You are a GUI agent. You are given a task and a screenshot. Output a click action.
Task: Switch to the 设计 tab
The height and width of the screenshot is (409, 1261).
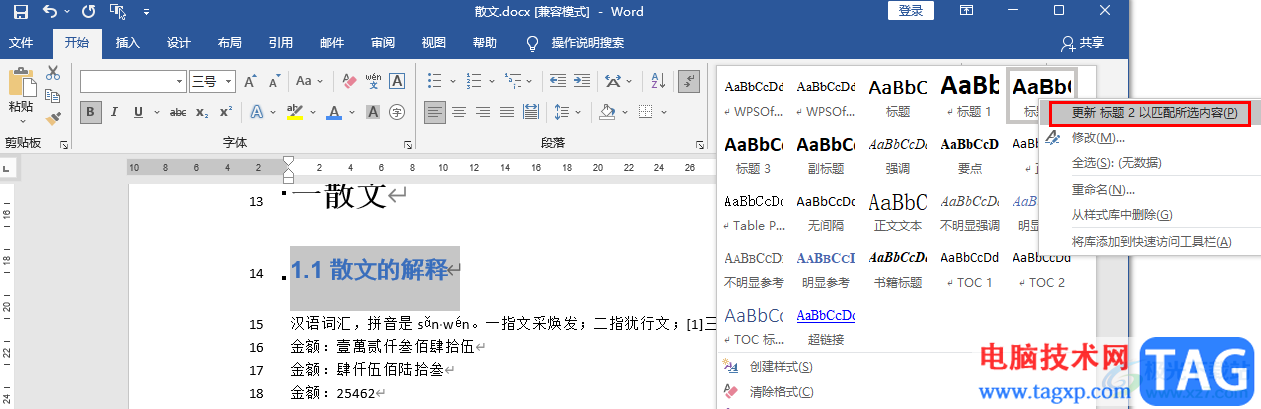pos(179,43)
